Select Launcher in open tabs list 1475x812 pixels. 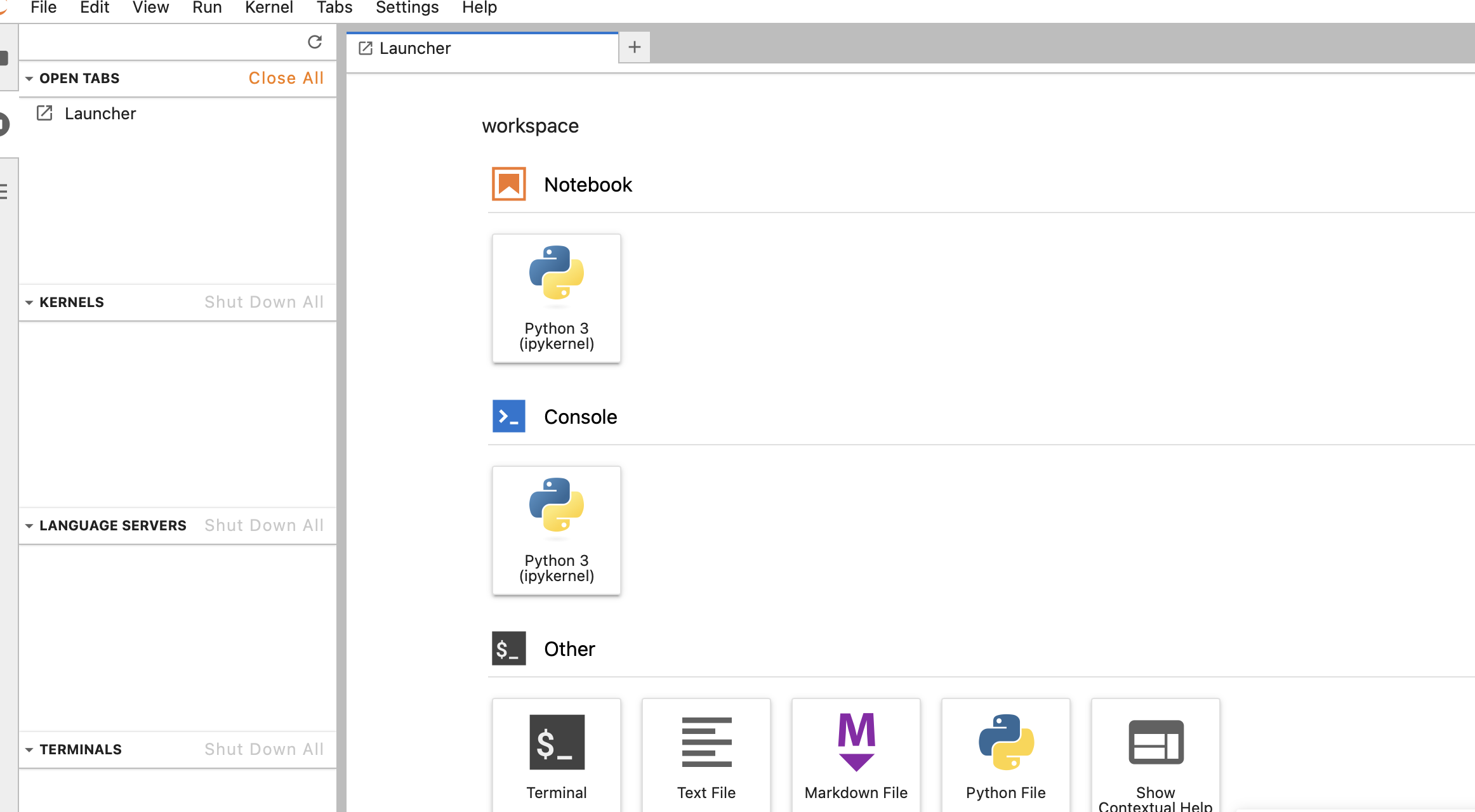[100, 114]
